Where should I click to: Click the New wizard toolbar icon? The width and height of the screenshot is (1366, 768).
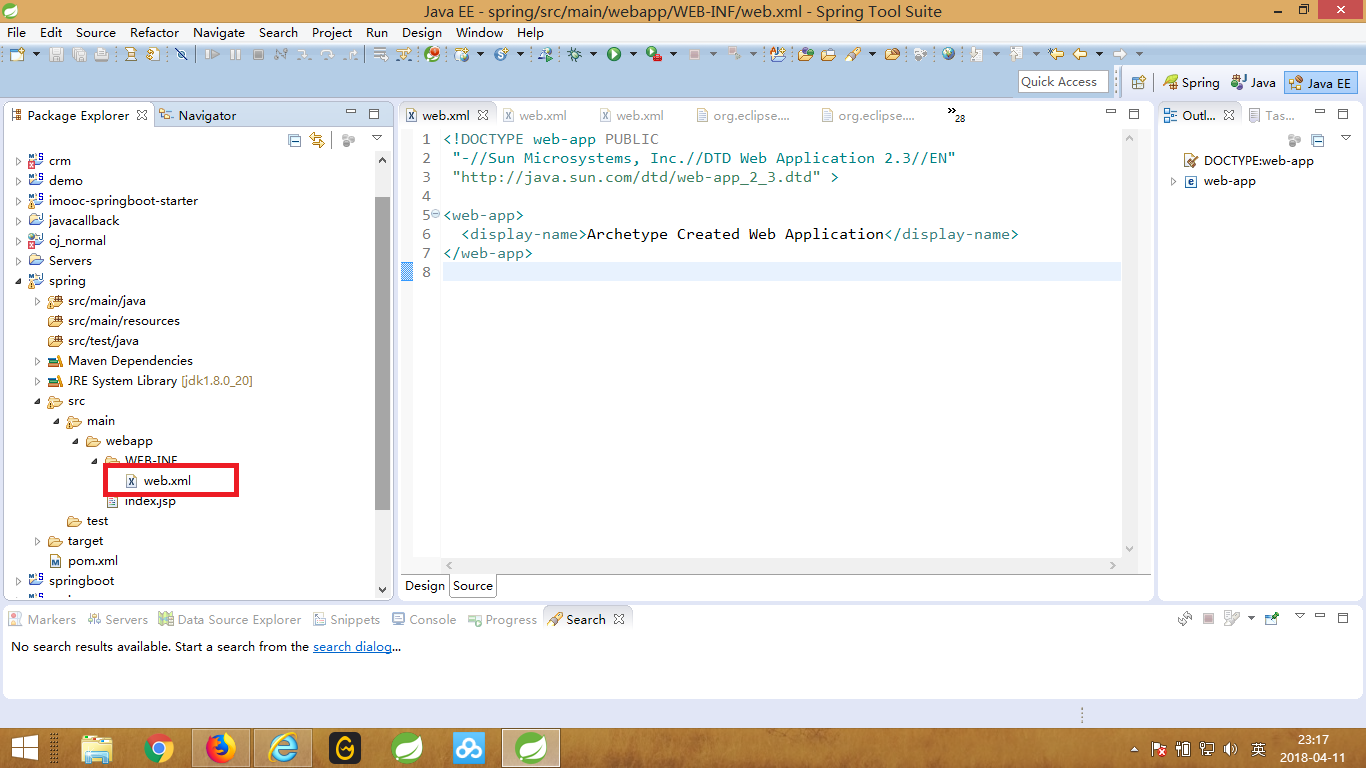coord(17,54)
